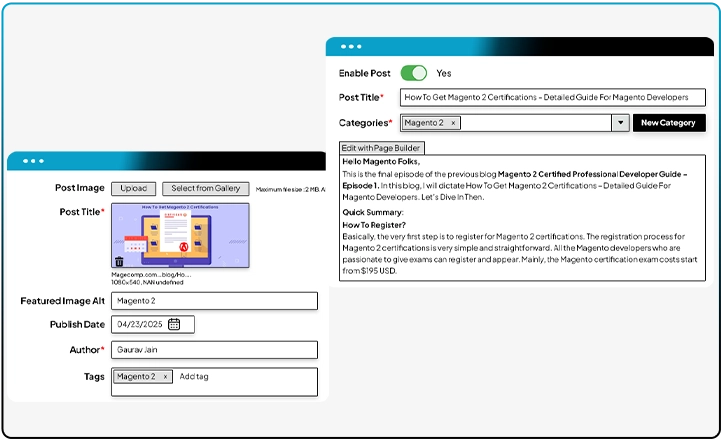Screen dimensions: 722x440
Task: Toggle the Enable Post switch
Action: coord(413,73)
